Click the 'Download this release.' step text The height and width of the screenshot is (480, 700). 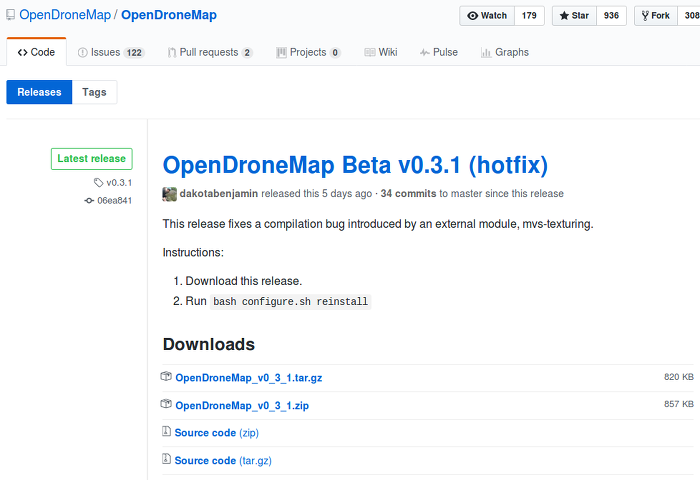point(244,281)
